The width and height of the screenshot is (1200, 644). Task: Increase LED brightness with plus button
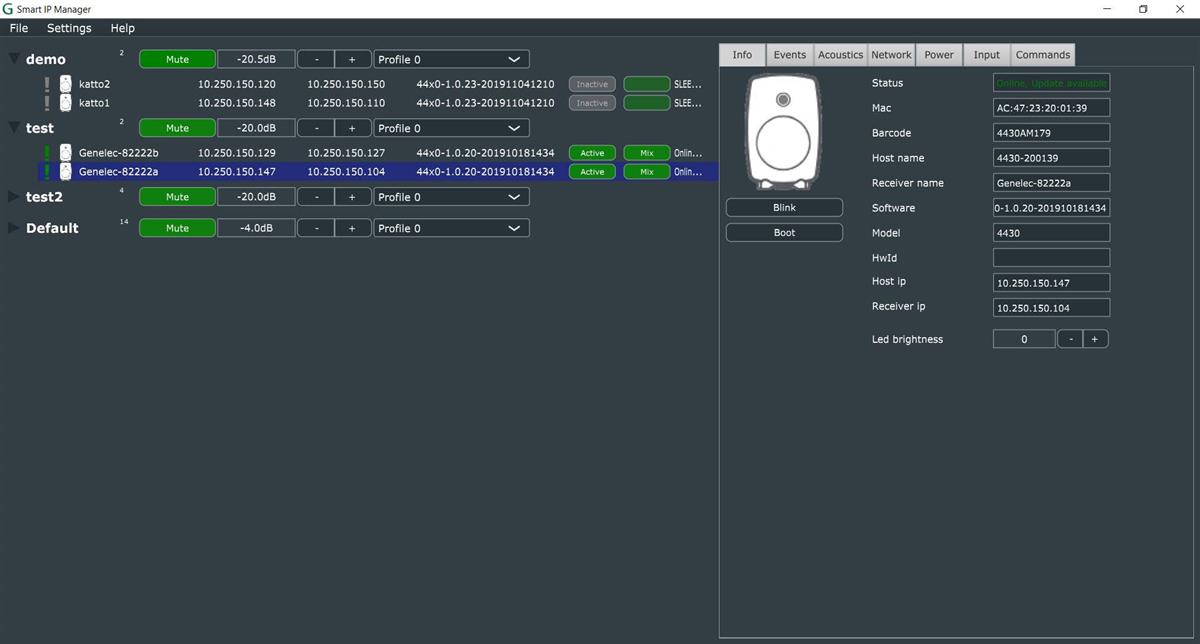click(1094, 339)
